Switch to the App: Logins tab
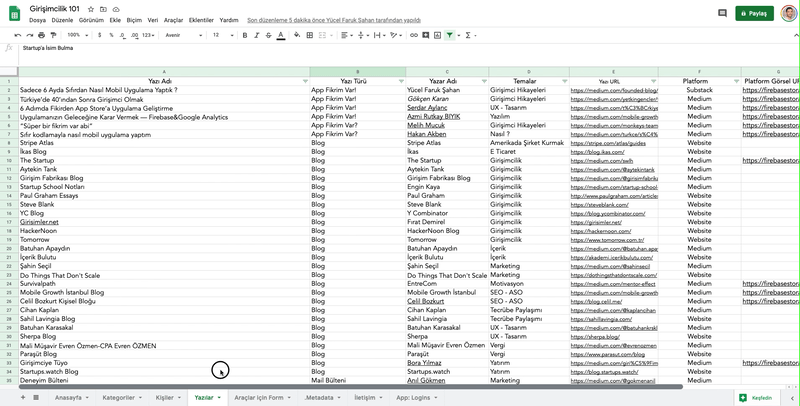800x406 pixels. (x=416, y=398)
